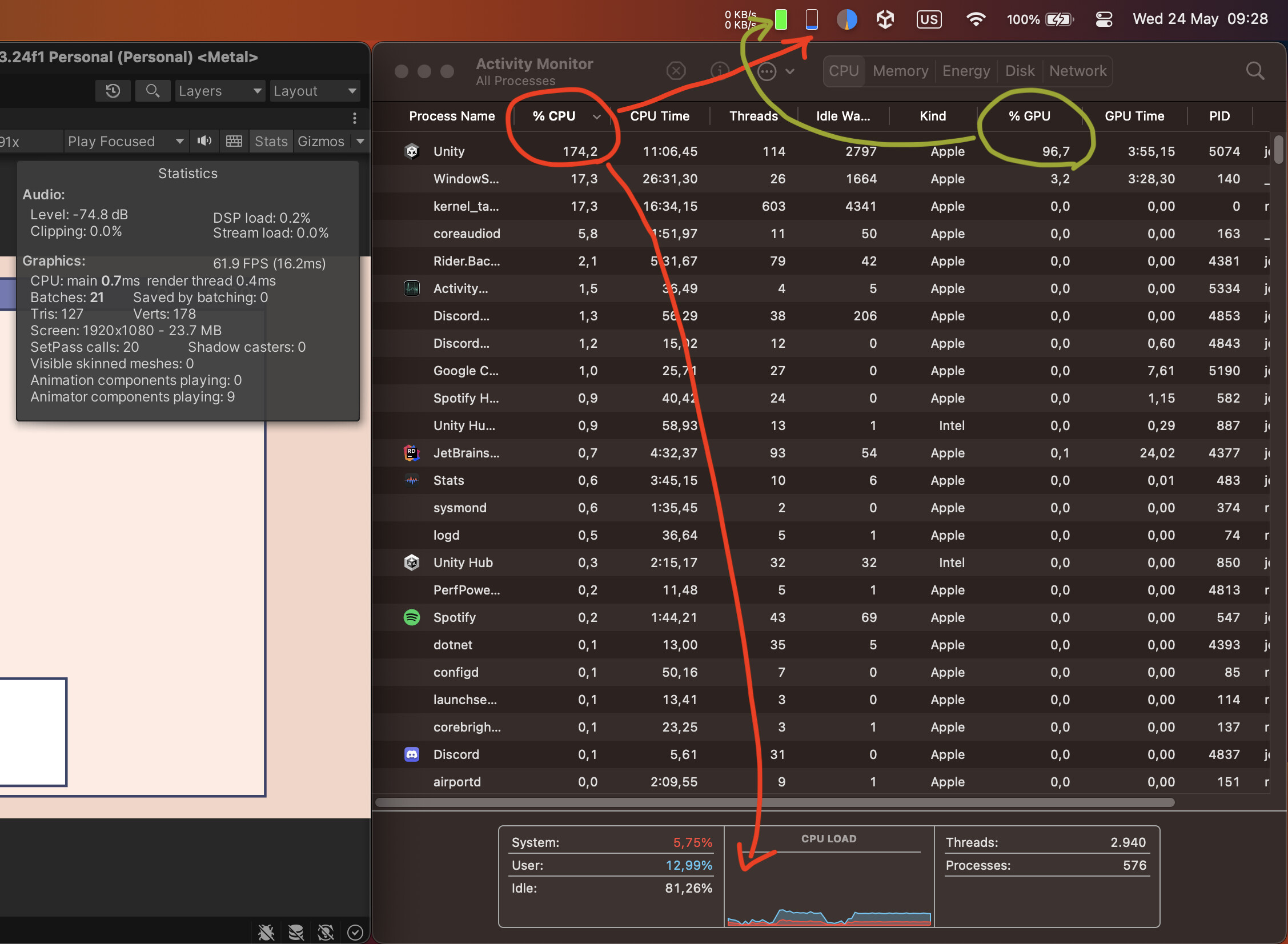Image resolution: width=1288 pixels, height=944 pixels.
Task: Click the Discord icon beside the Discord process
Action: pos(411,754)
